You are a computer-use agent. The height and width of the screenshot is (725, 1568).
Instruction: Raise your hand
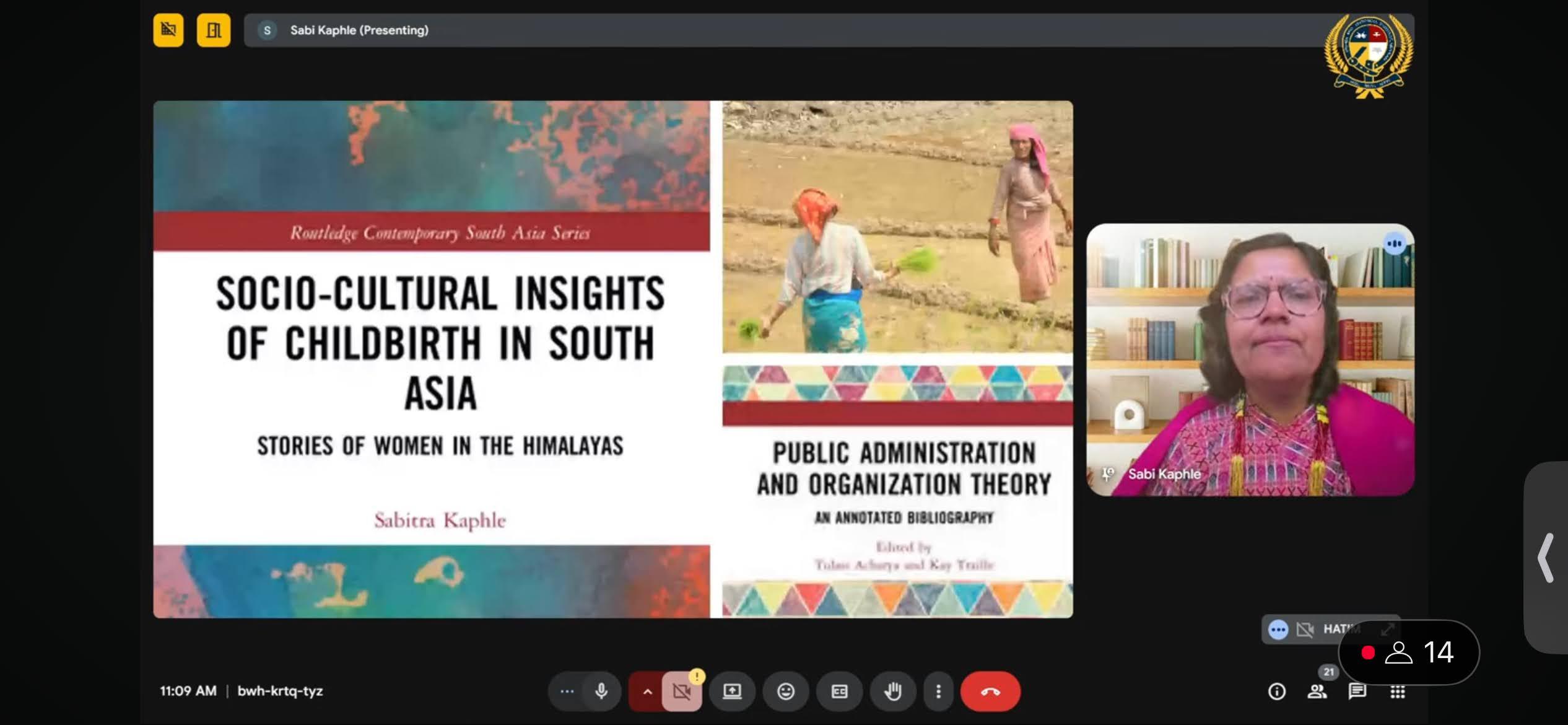pyautogui.click(x=892, y=691)
